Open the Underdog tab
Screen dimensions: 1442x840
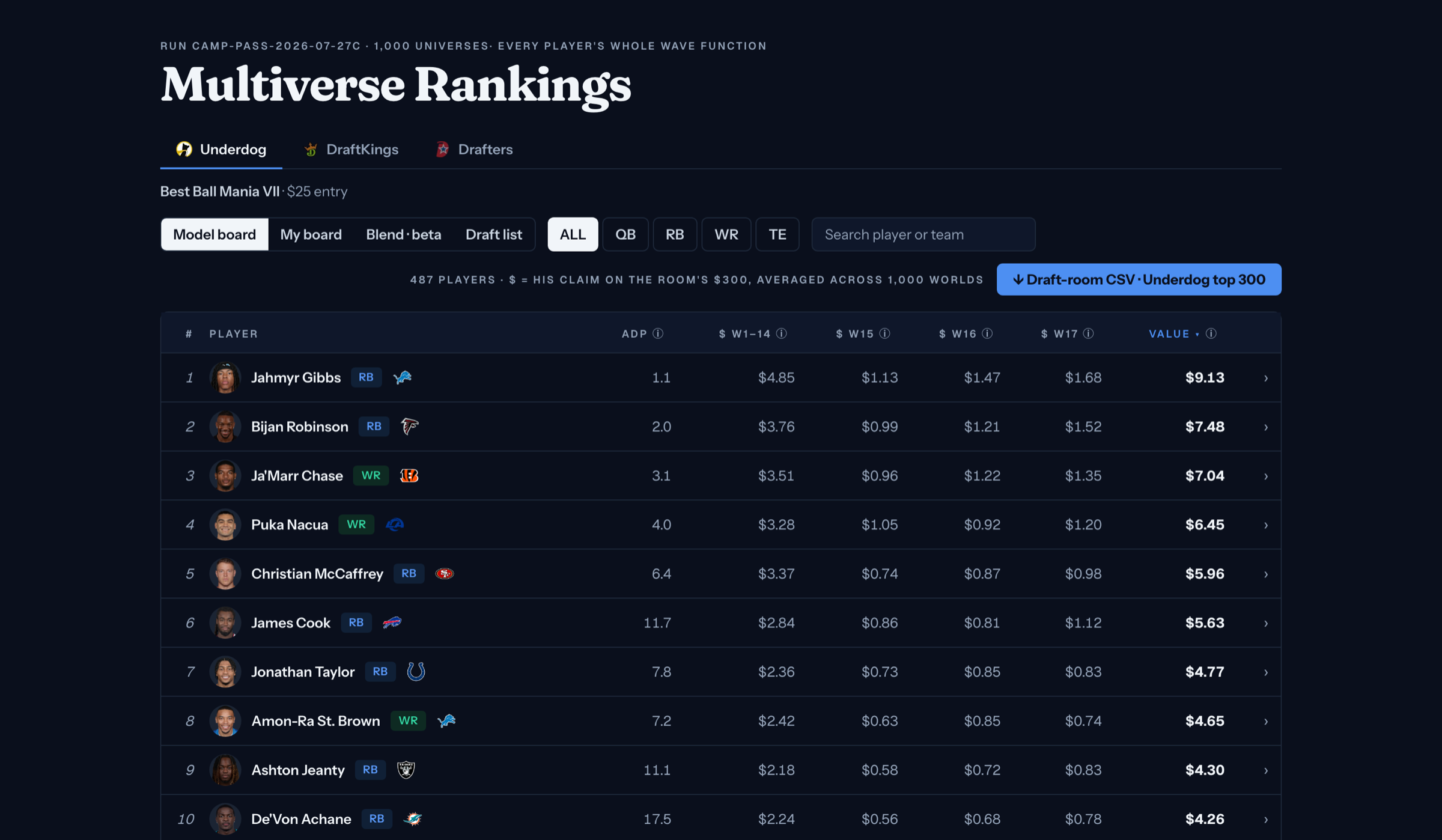(221, 149)
